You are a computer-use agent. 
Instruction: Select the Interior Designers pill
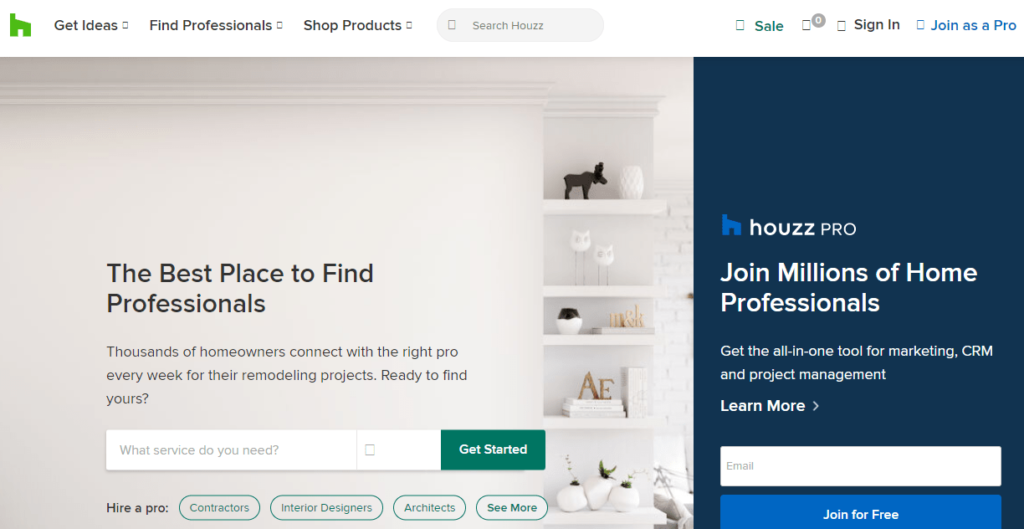(327, 507)
